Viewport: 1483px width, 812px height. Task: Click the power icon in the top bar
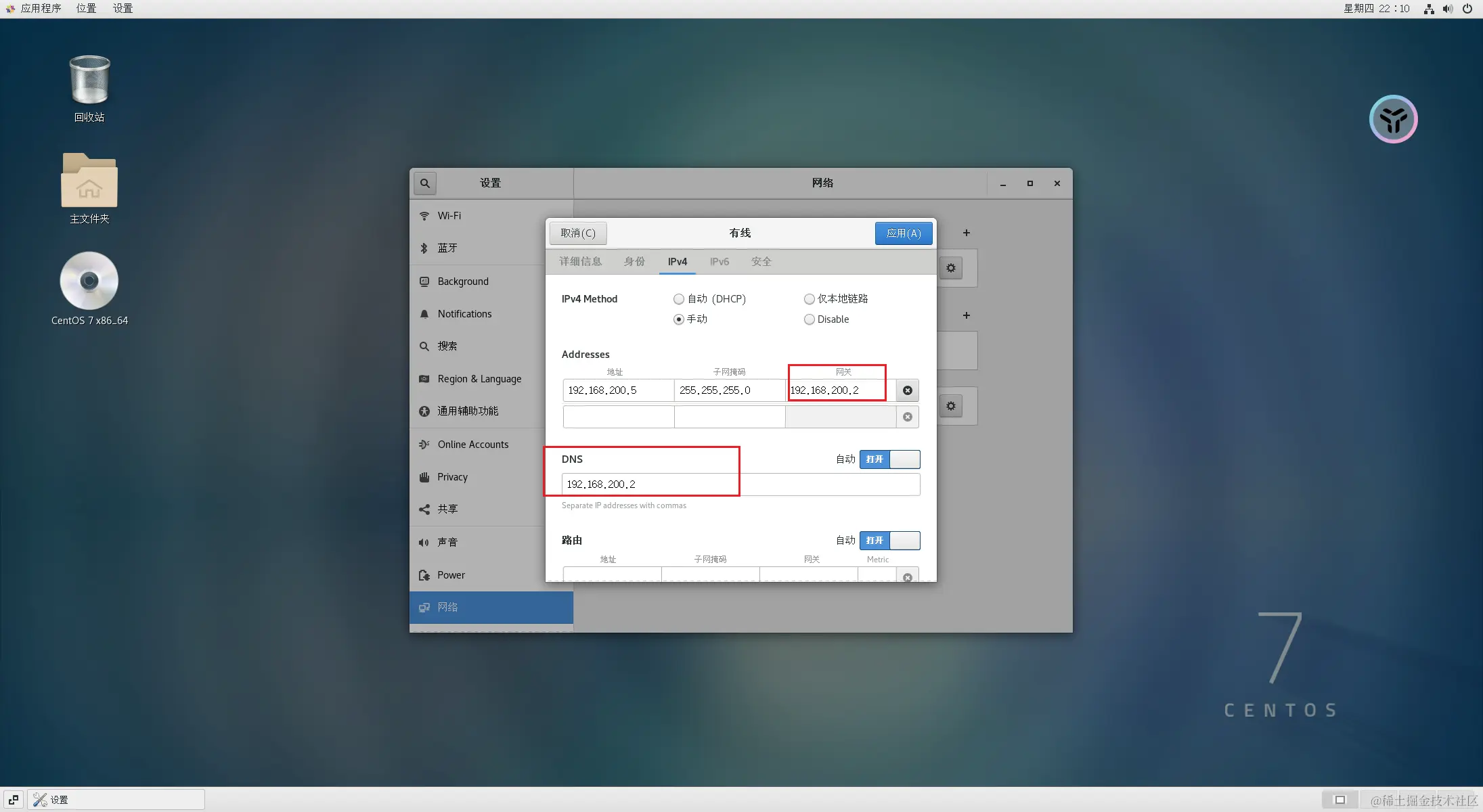[x=1467, y=9]
